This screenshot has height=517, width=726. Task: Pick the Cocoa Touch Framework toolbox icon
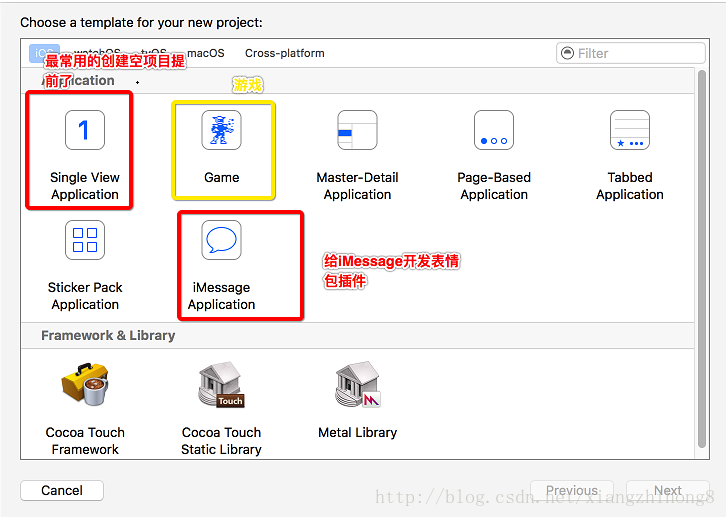pos(85,384)
